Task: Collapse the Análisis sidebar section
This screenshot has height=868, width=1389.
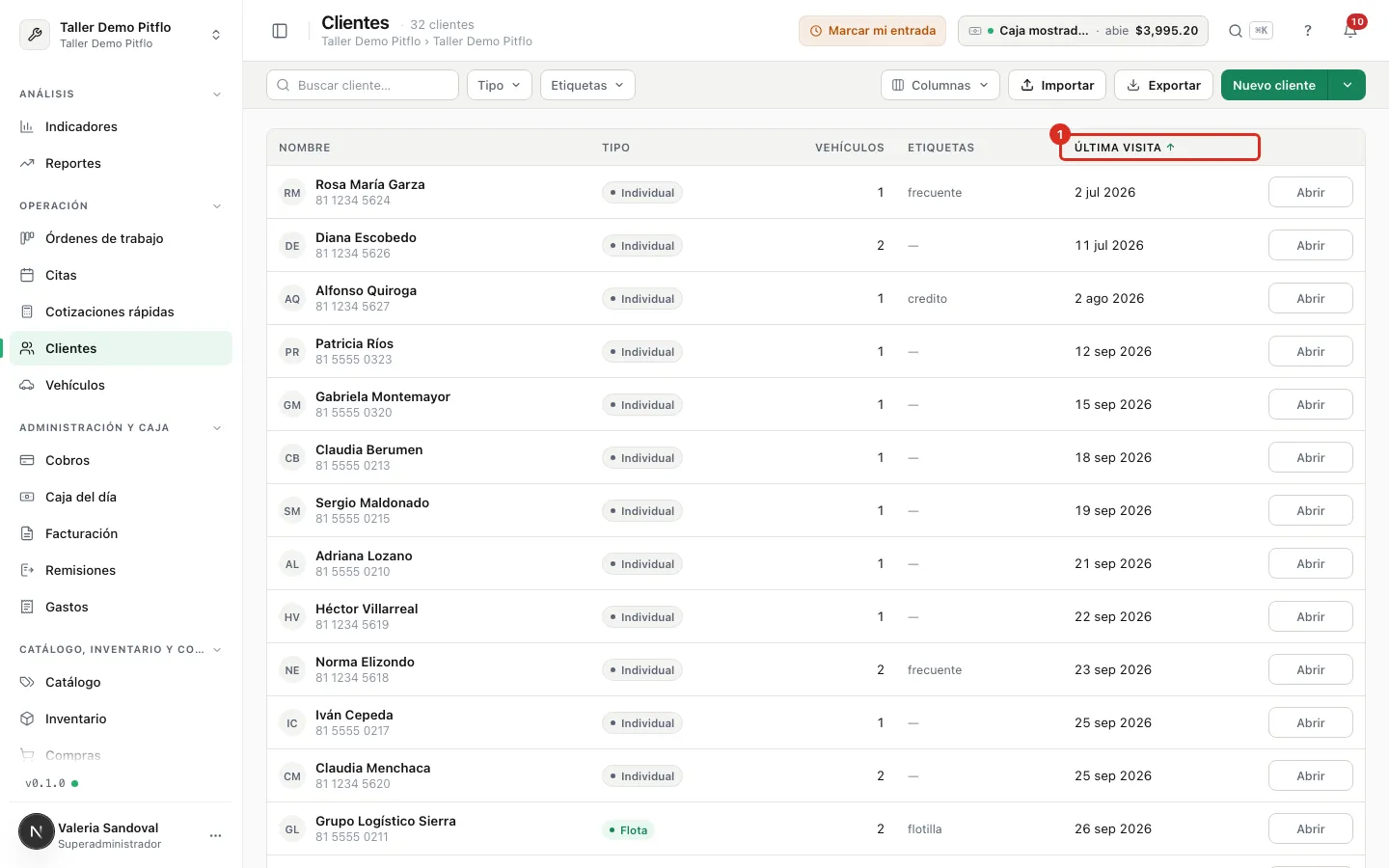Action: tap(217, 95)
